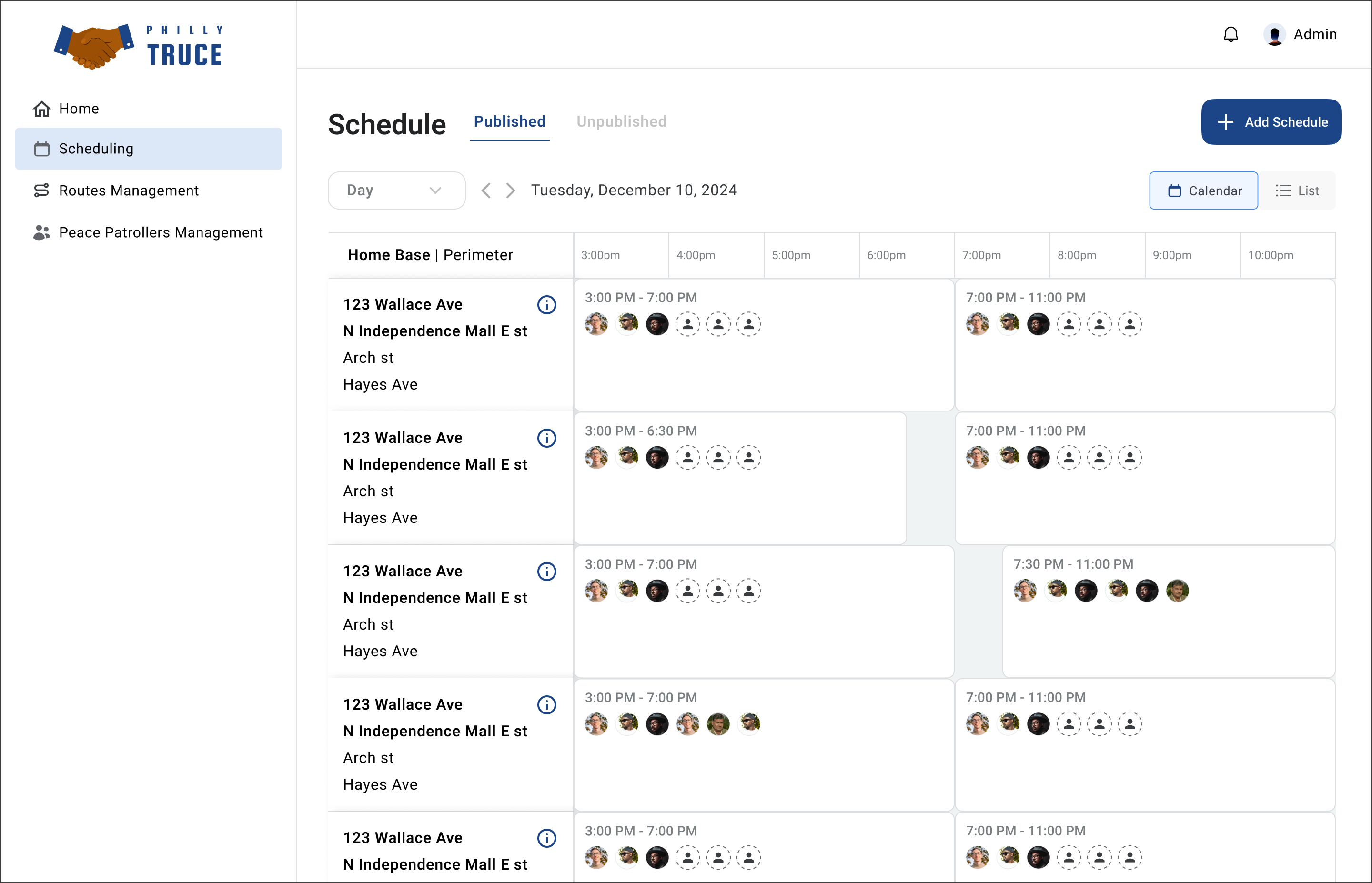Switch to the Unpublished tab
This screenshot has width=1372, height=883.
622,121
